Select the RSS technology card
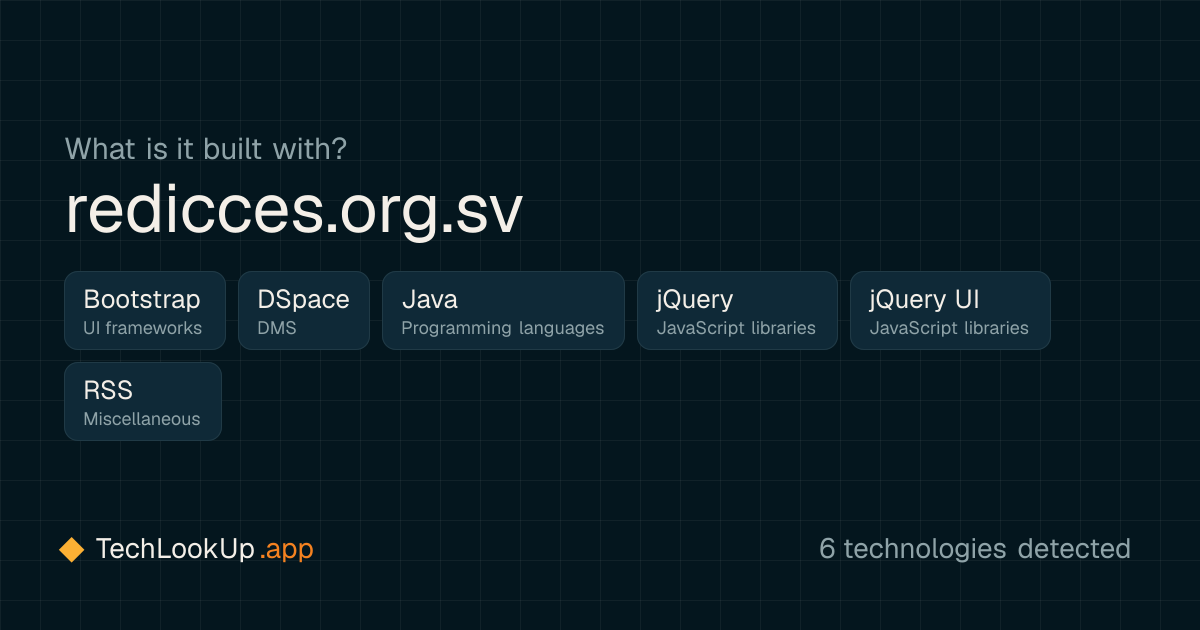 [x=143, y=401]
